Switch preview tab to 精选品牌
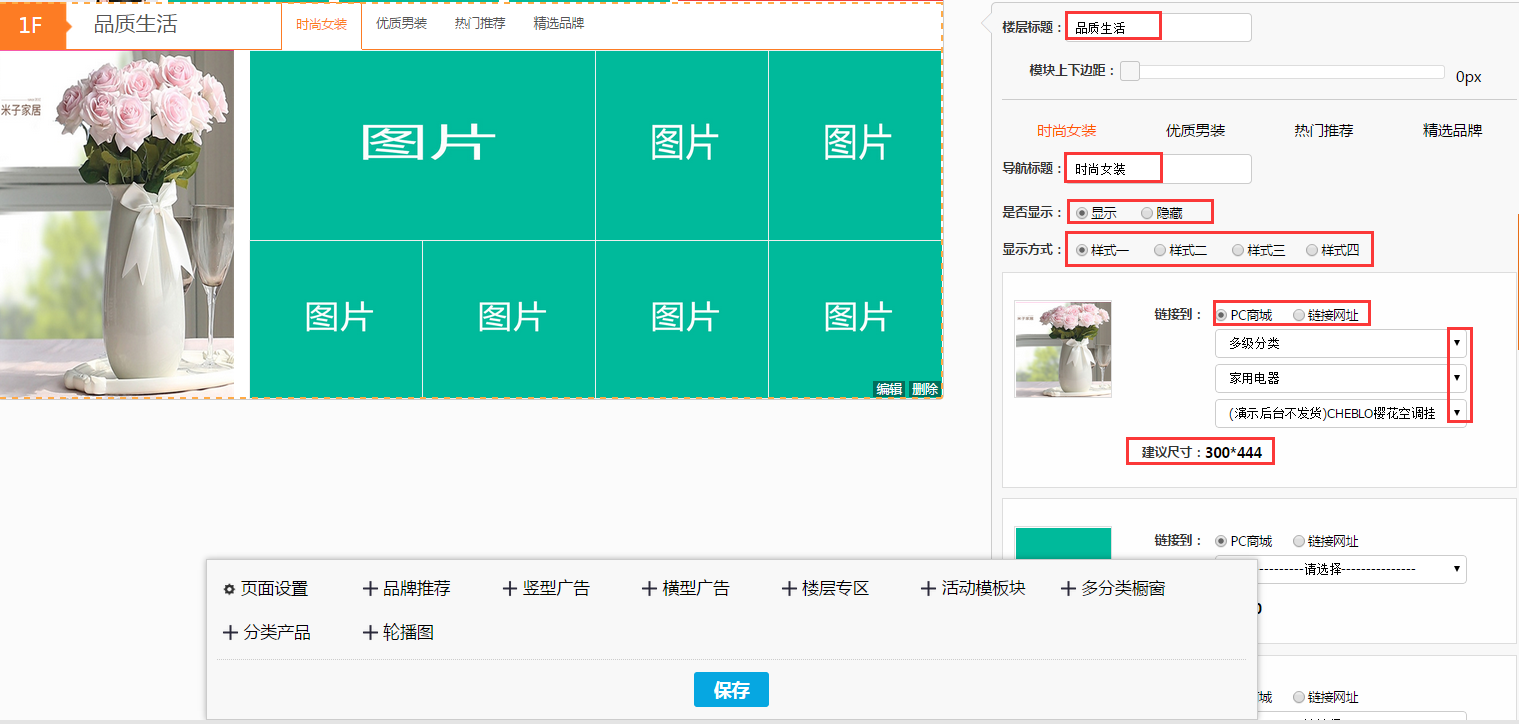The width and height of the screenshot is (1519, 724). coord(559,23)
